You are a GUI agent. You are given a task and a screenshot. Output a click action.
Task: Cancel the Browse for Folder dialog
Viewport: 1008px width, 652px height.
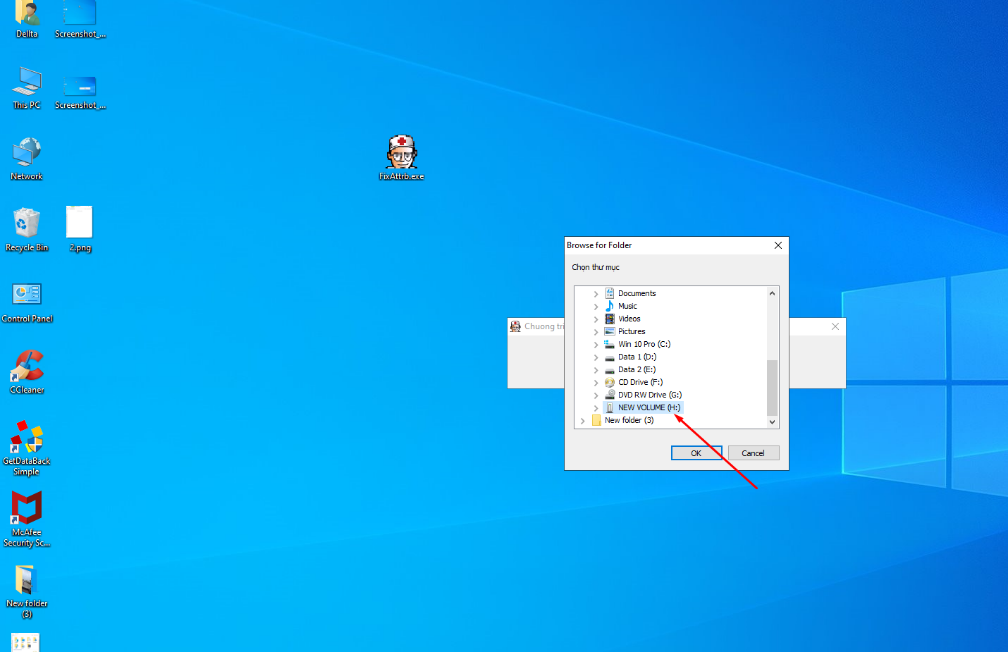pos(753,453)
